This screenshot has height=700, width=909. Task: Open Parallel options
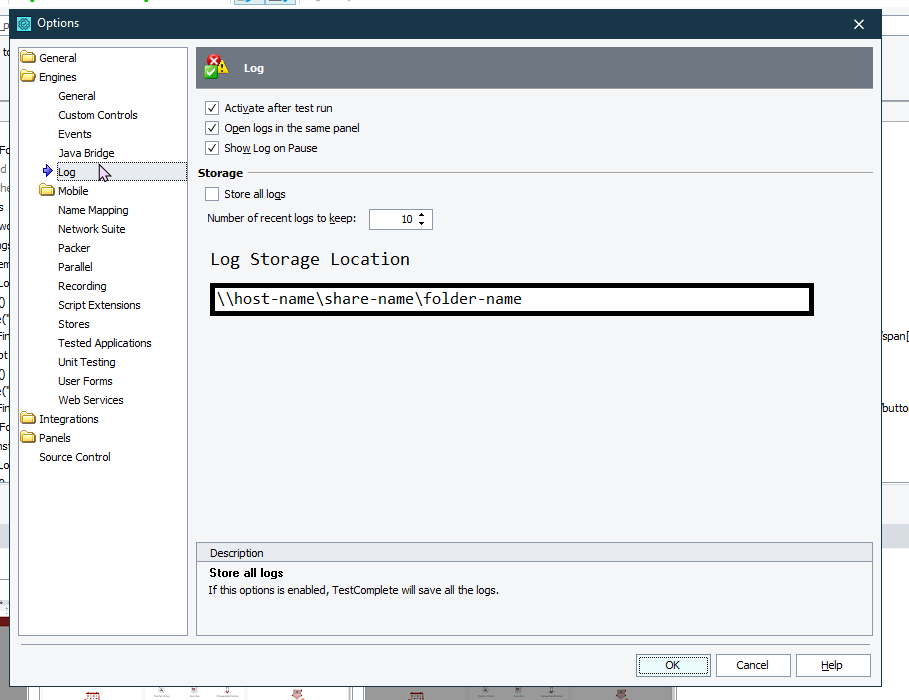click(x=75, y=267)
